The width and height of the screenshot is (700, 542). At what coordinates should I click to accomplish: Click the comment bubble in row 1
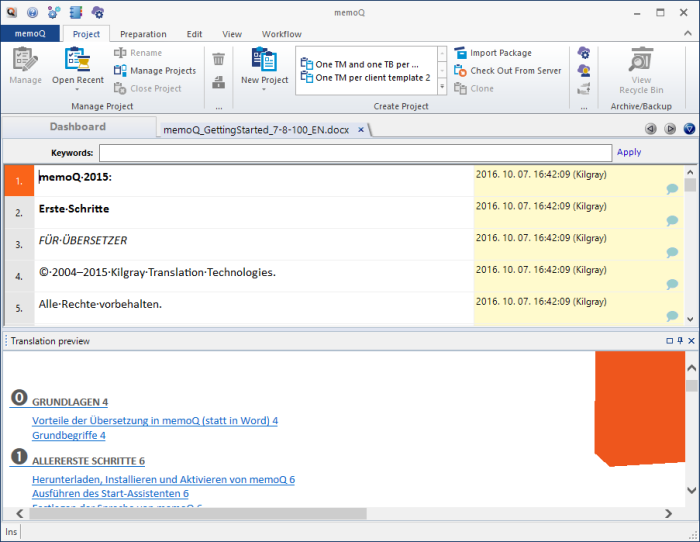[672, 188]
